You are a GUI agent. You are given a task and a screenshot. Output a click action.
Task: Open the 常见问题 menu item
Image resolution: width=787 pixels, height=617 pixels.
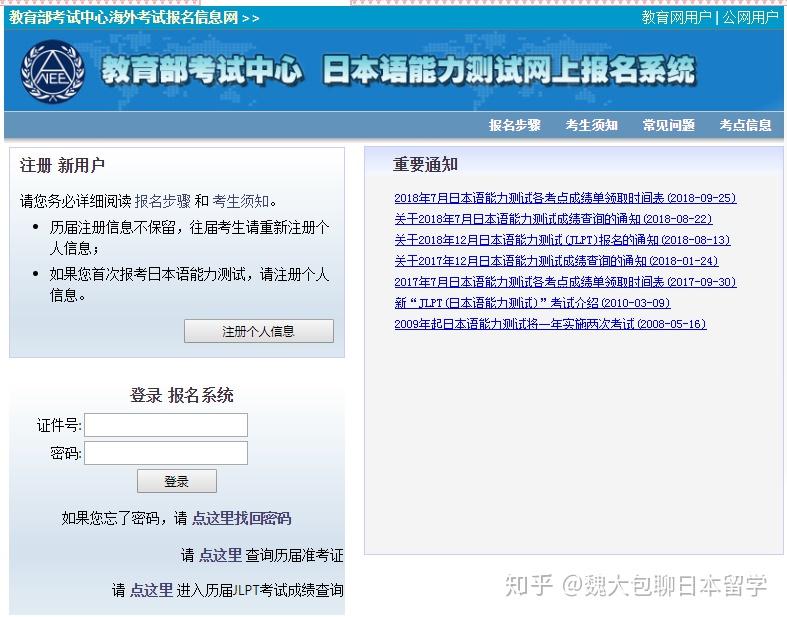pos(669,125)
